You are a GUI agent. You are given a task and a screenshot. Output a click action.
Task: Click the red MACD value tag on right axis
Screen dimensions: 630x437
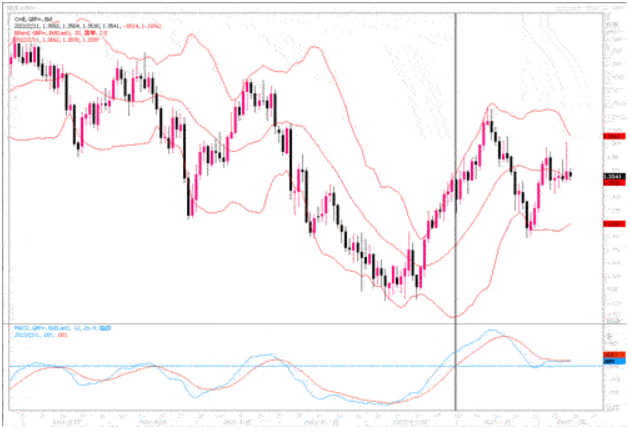pos(613,355)
